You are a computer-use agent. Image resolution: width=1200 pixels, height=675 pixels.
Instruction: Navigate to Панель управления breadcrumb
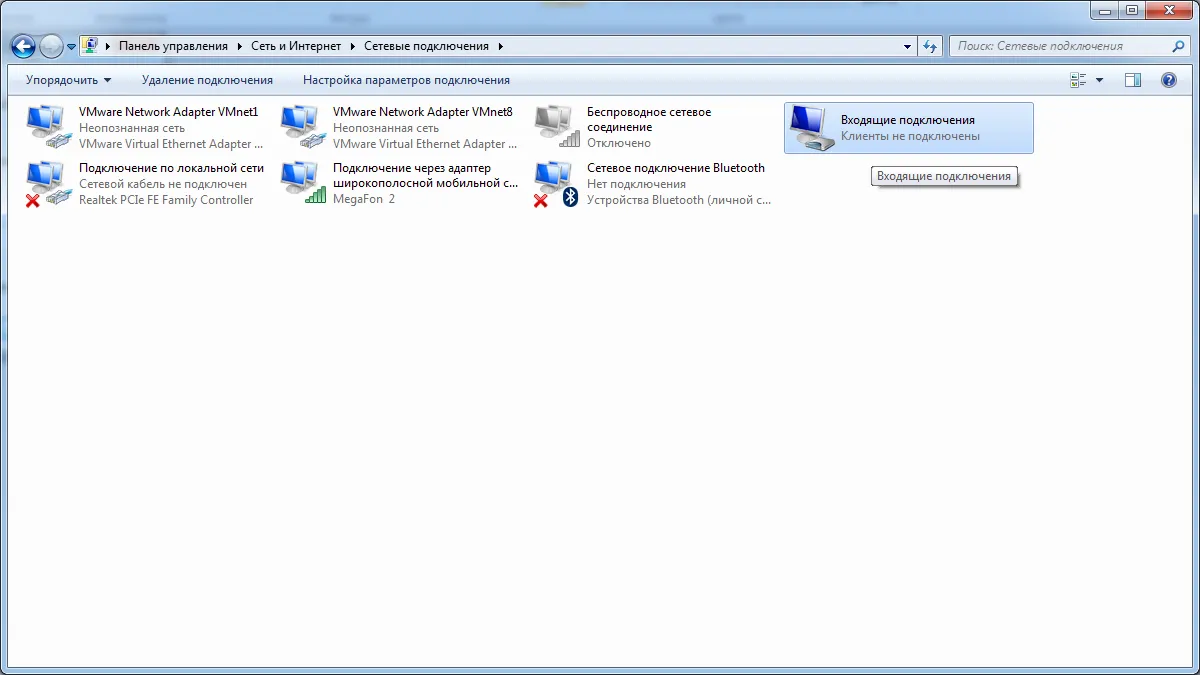[173, 46]
